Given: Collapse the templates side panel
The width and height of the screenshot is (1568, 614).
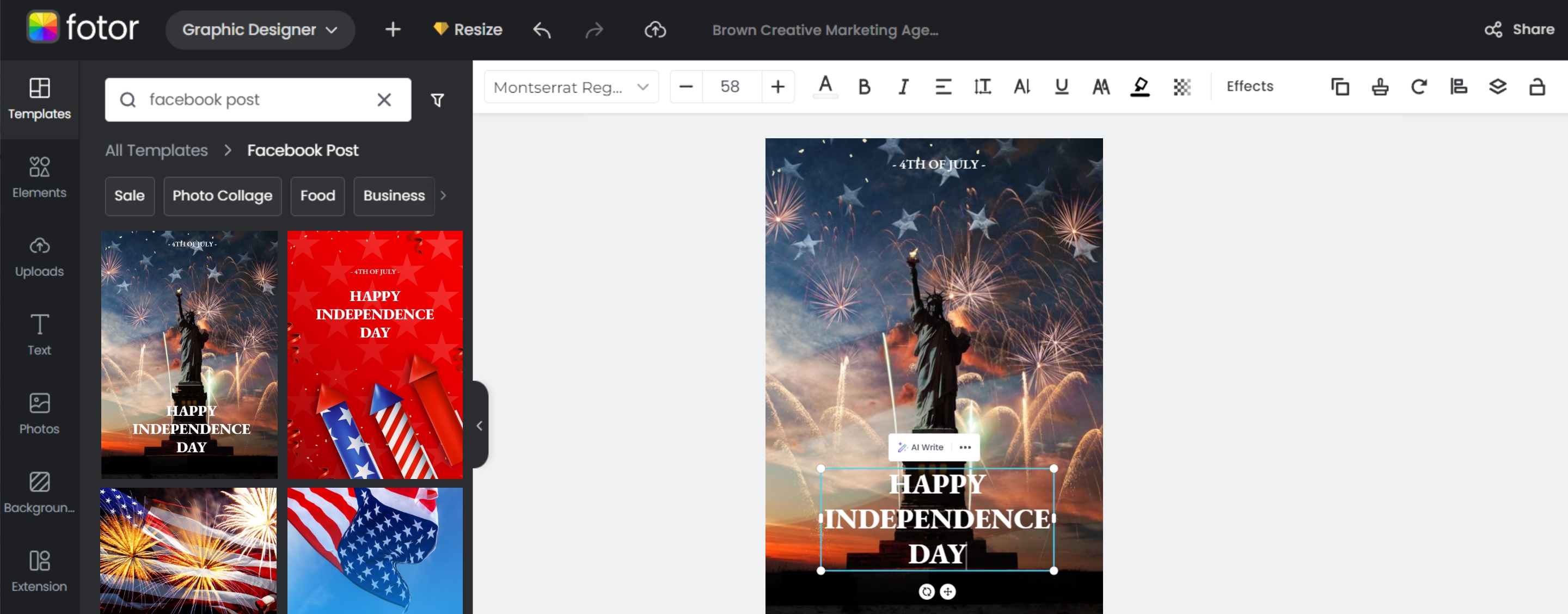Looking at the screenshot, I should 480,425.
